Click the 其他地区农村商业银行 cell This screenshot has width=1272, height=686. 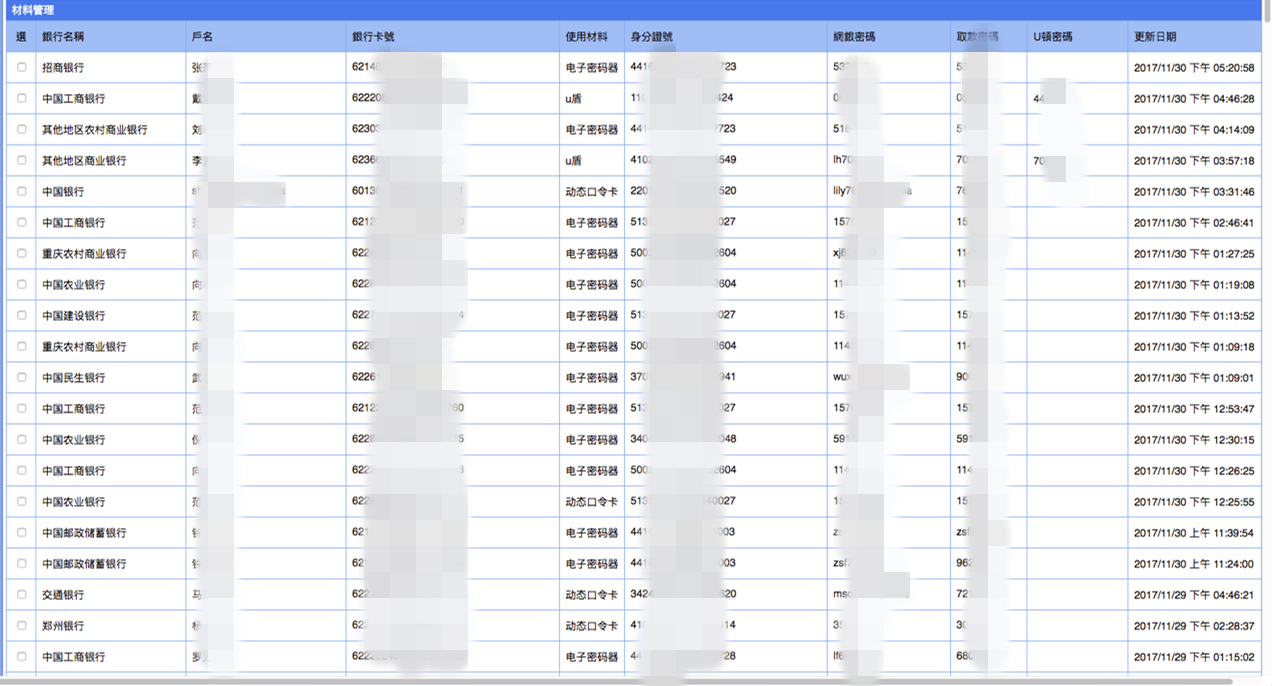click(x=95, y=130)
